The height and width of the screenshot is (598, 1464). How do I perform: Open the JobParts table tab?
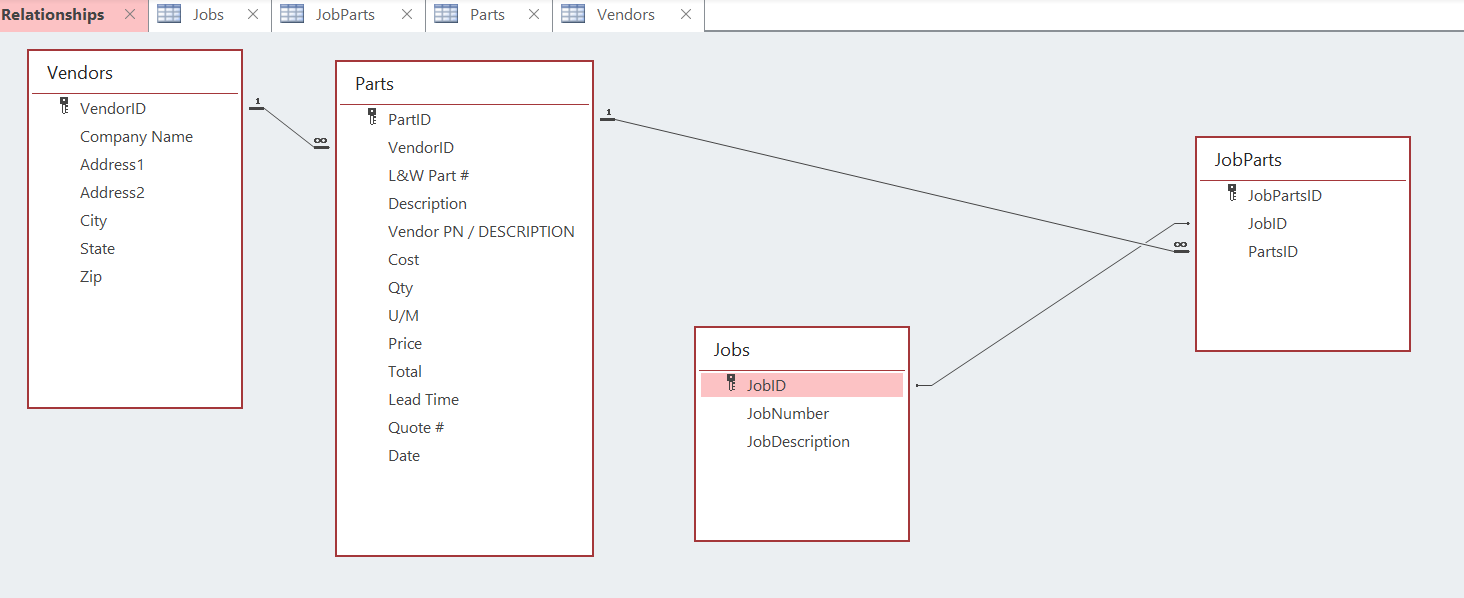pos(345,15)
